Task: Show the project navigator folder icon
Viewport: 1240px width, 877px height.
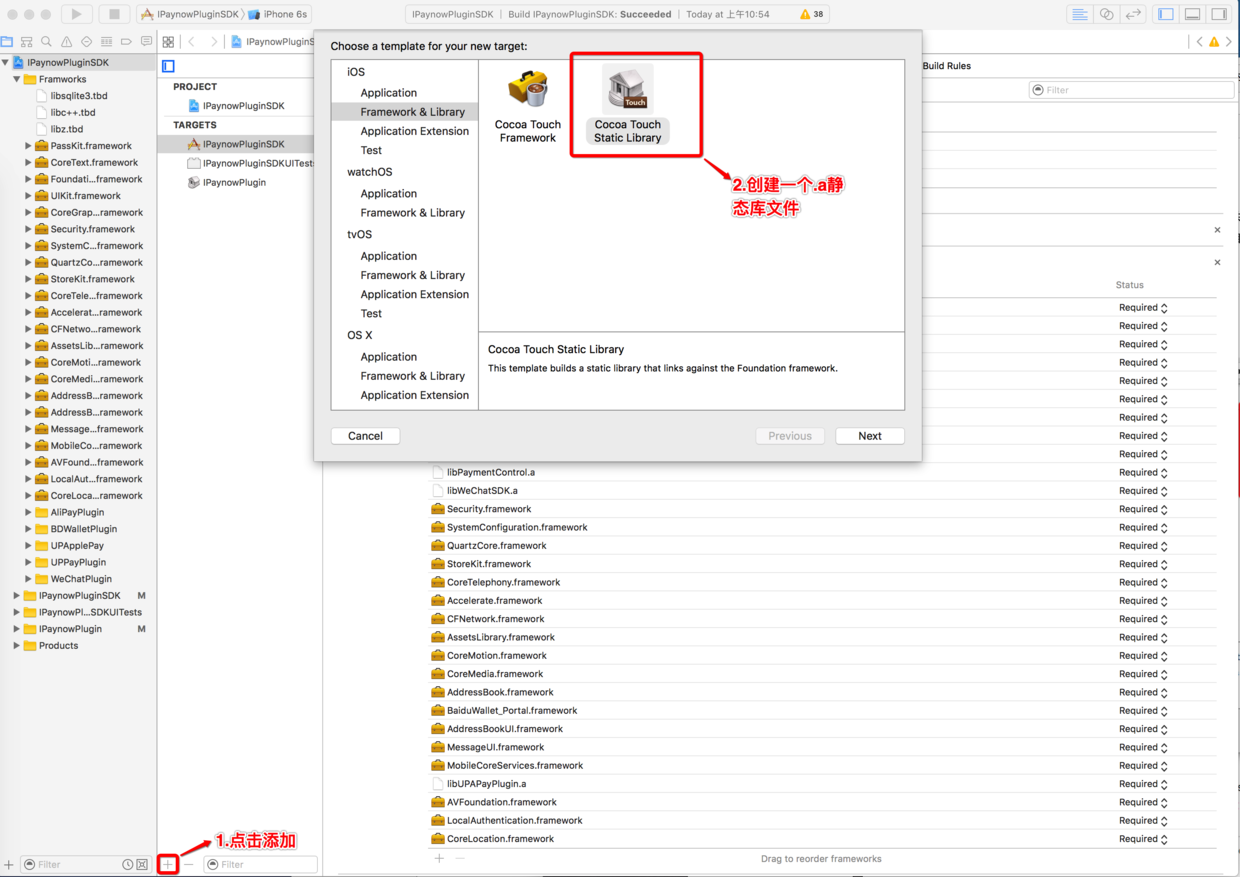Action: click(x=7, y=42)
